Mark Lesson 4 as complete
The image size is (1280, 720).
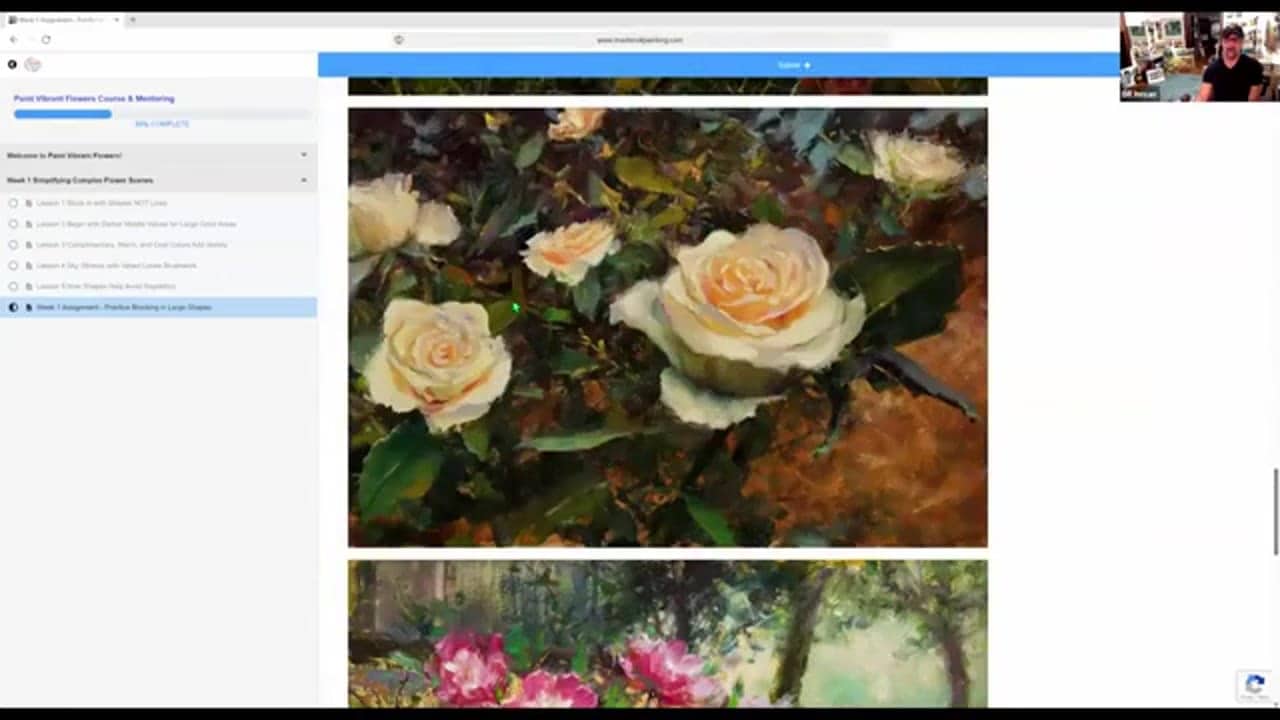click(13, 266)
